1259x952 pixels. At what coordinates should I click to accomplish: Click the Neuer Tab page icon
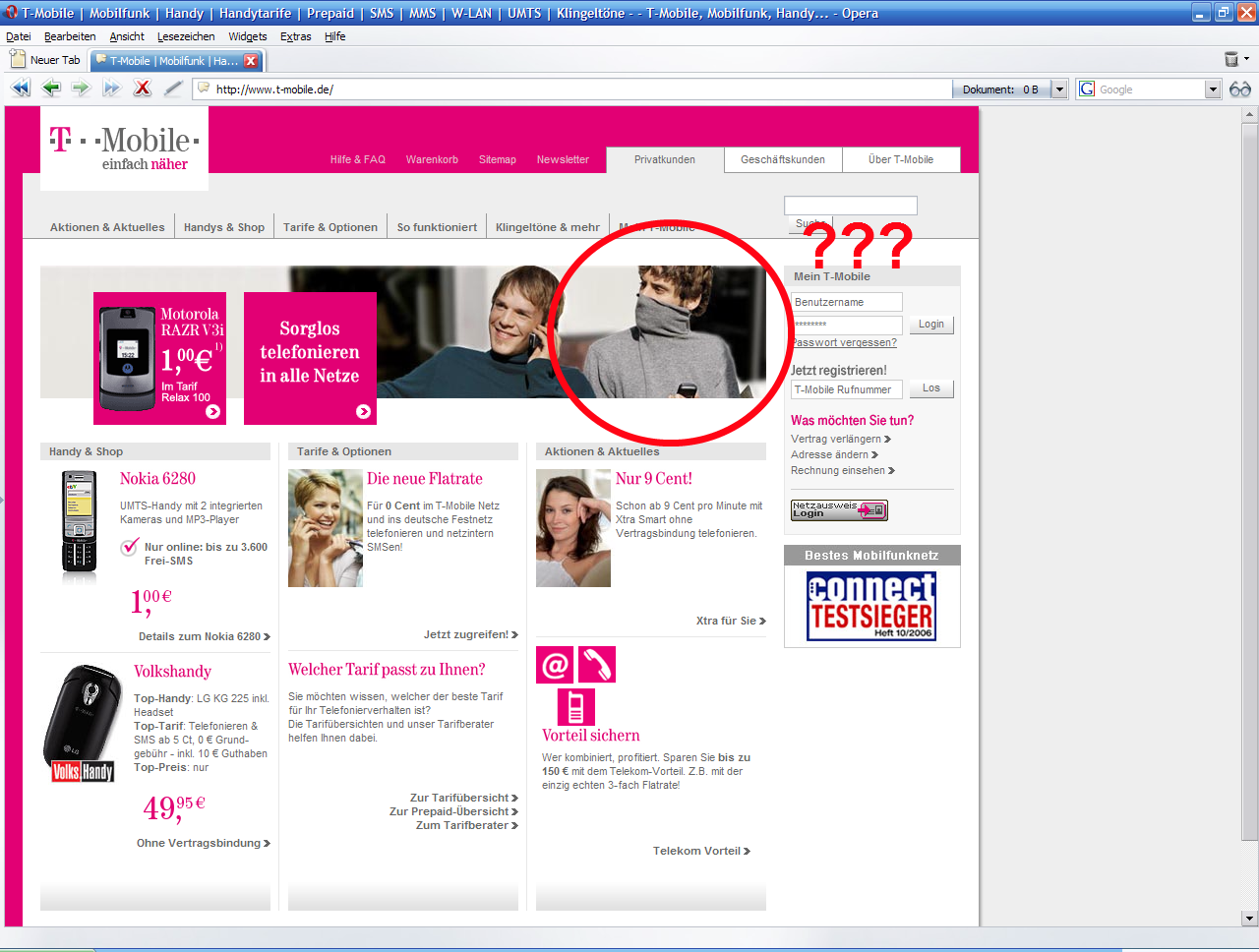tap(18, 60)
